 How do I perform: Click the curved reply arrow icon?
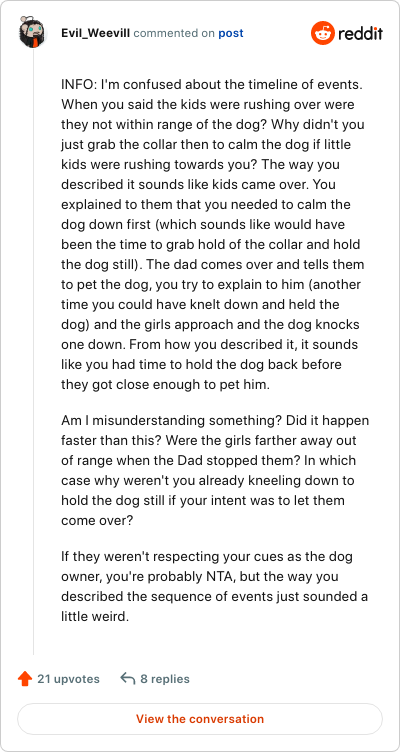pos(128,679)
